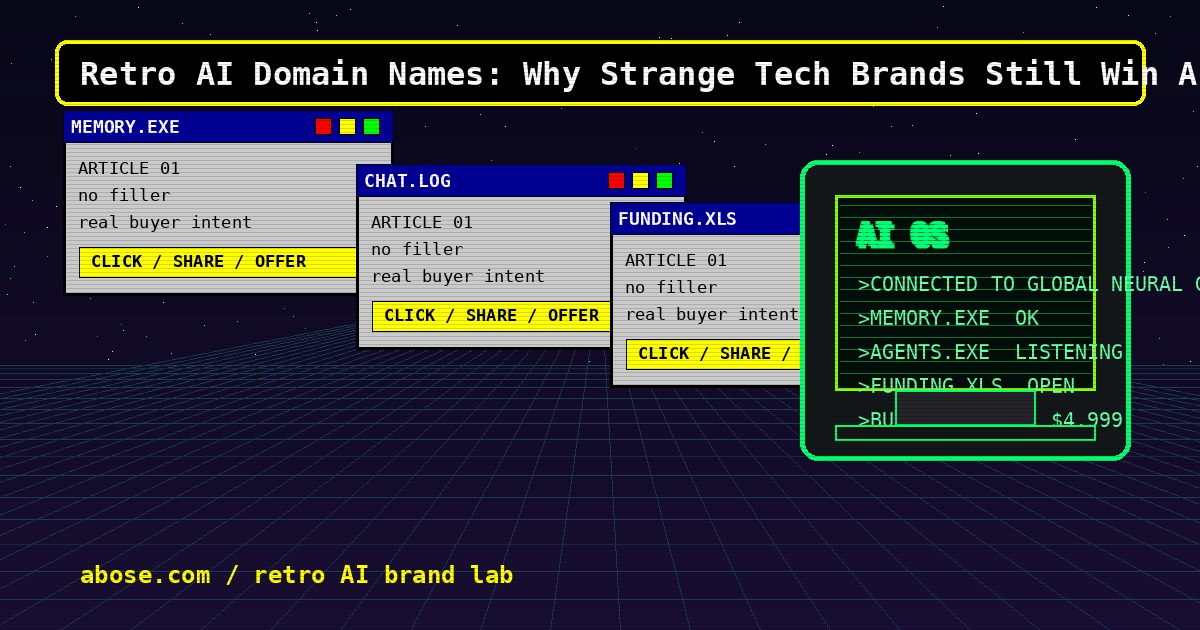Click the $4,999 price on the terminal
Image resolution: width=1200 pixels, height=630 pixels.
tap(1087, 420)
